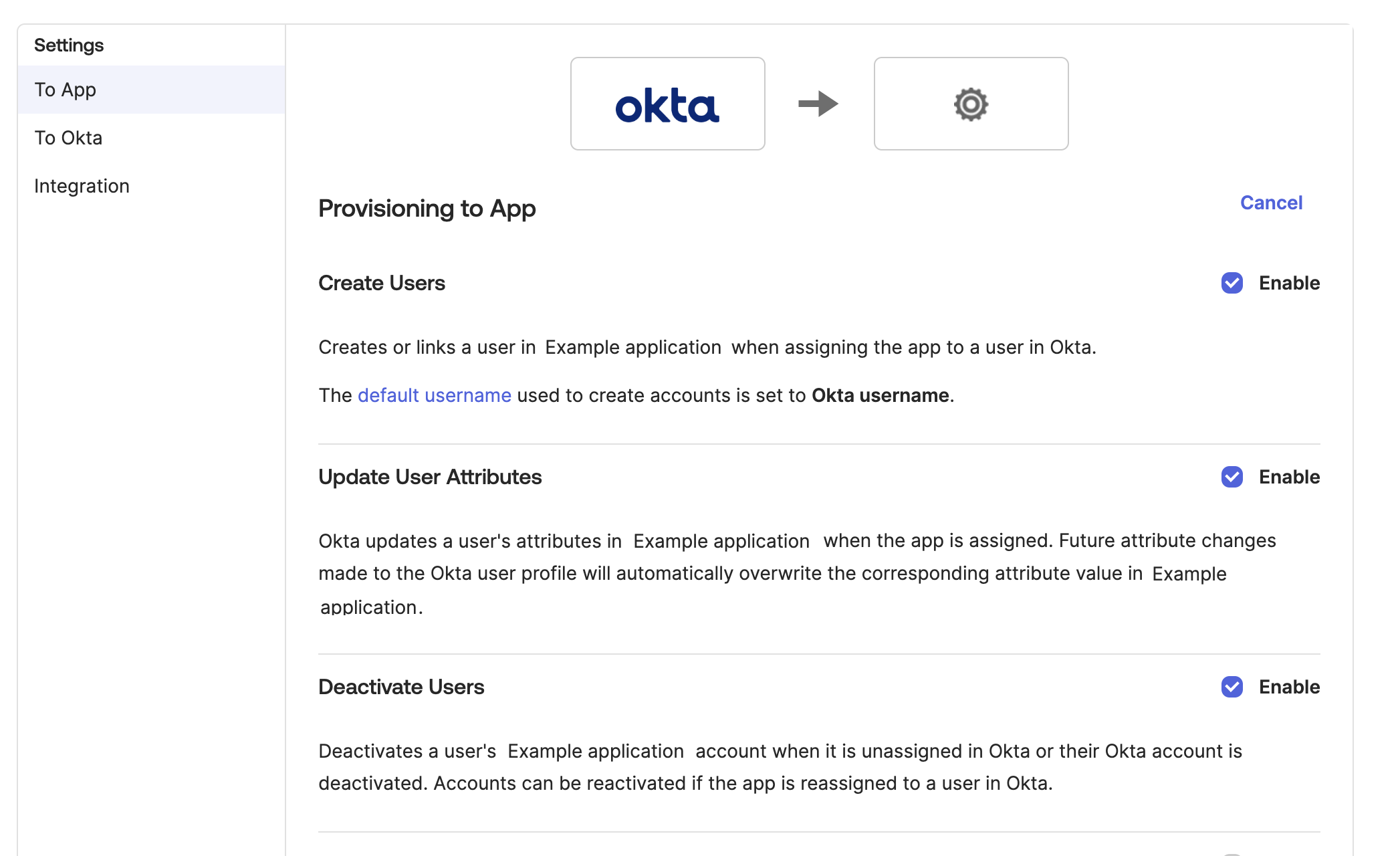Image resolution: width=1400 pixels, height=856 pixels.
Task: Click the Create Users section title
Action: (x=381, y=283)
